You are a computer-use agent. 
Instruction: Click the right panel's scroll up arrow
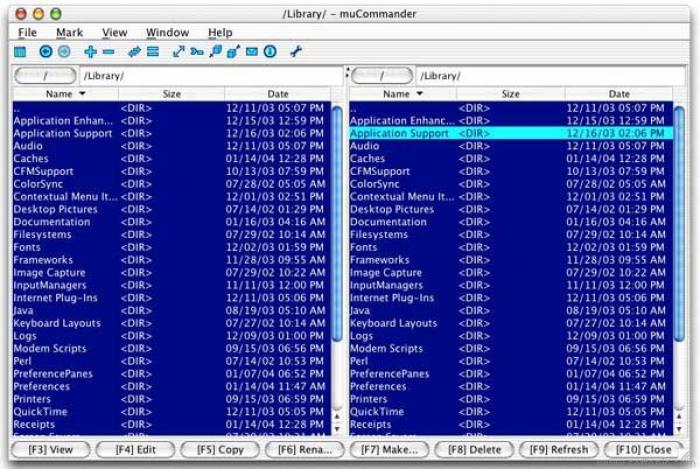pyautogui.click(x=679, y=416)
